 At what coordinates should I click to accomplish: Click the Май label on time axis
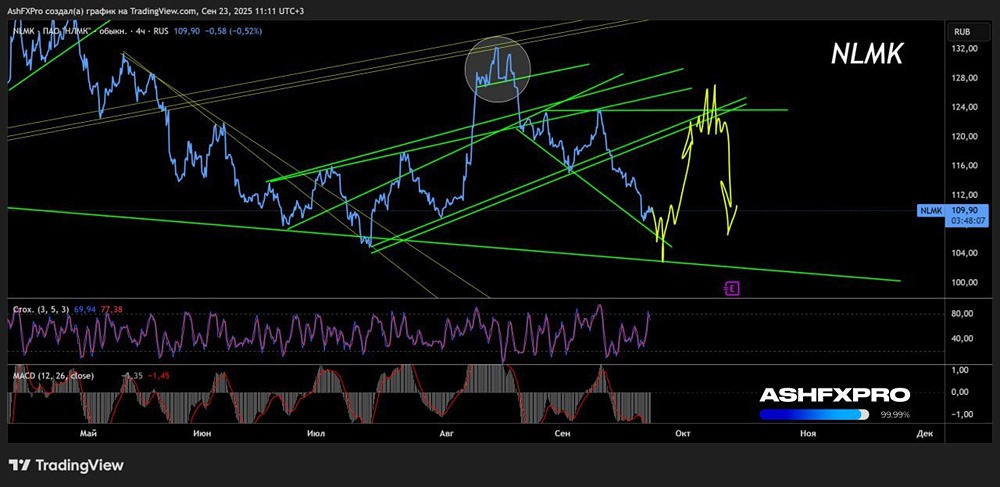coord(88,433)
